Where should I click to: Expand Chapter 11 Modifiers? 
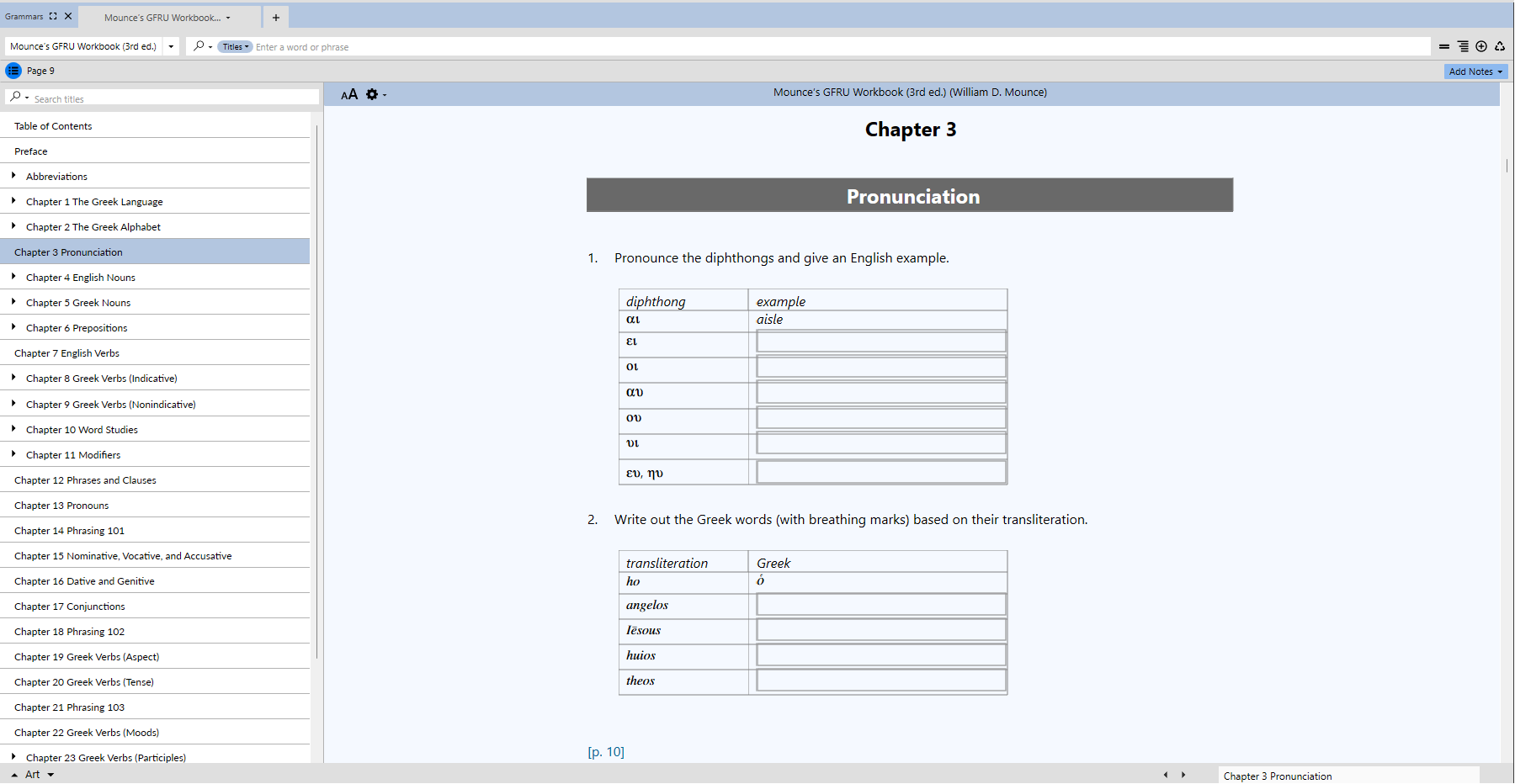click(13, 454)
